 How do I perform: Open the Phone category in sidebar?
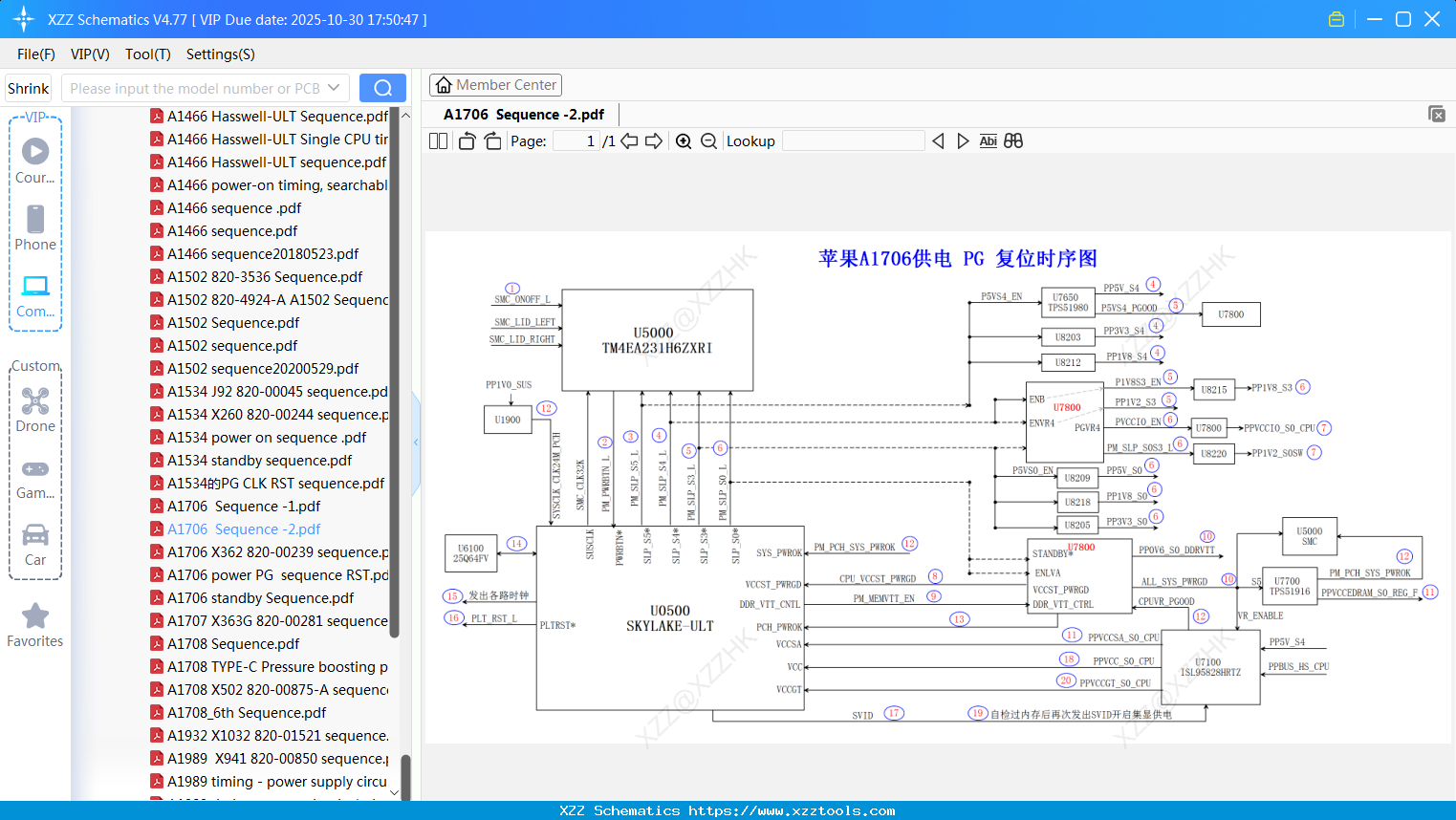35,228
